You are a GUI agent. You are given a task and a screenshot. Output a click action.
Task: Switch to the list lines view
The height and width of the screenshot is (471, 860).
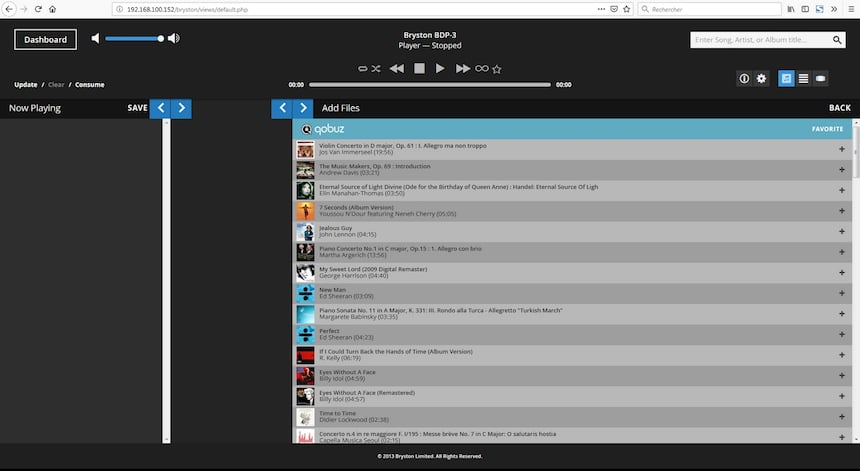click(x=804, y=78)
